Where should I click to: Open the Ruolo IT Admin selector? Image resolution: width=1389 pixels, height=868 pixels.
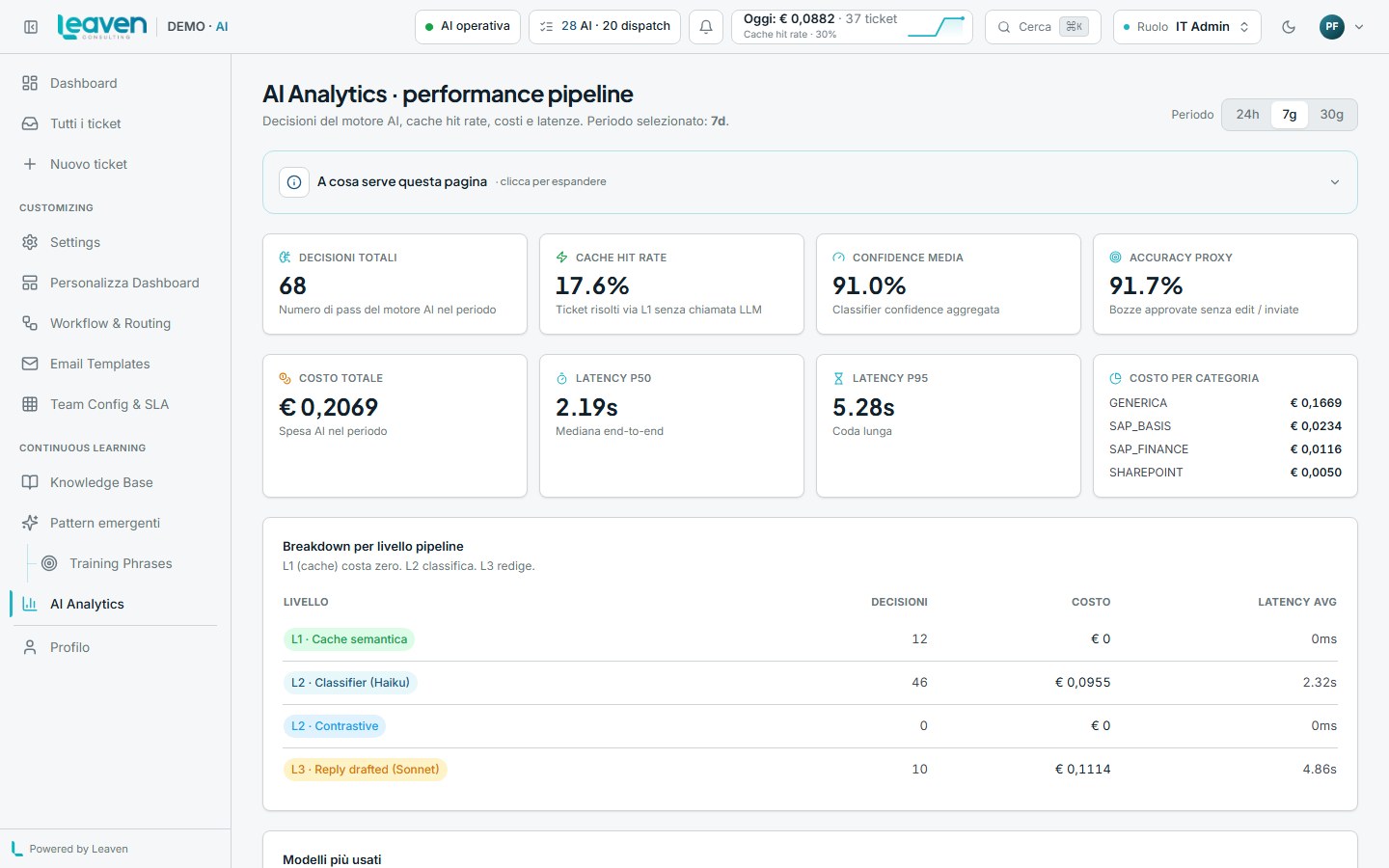tap(1186, 27)
